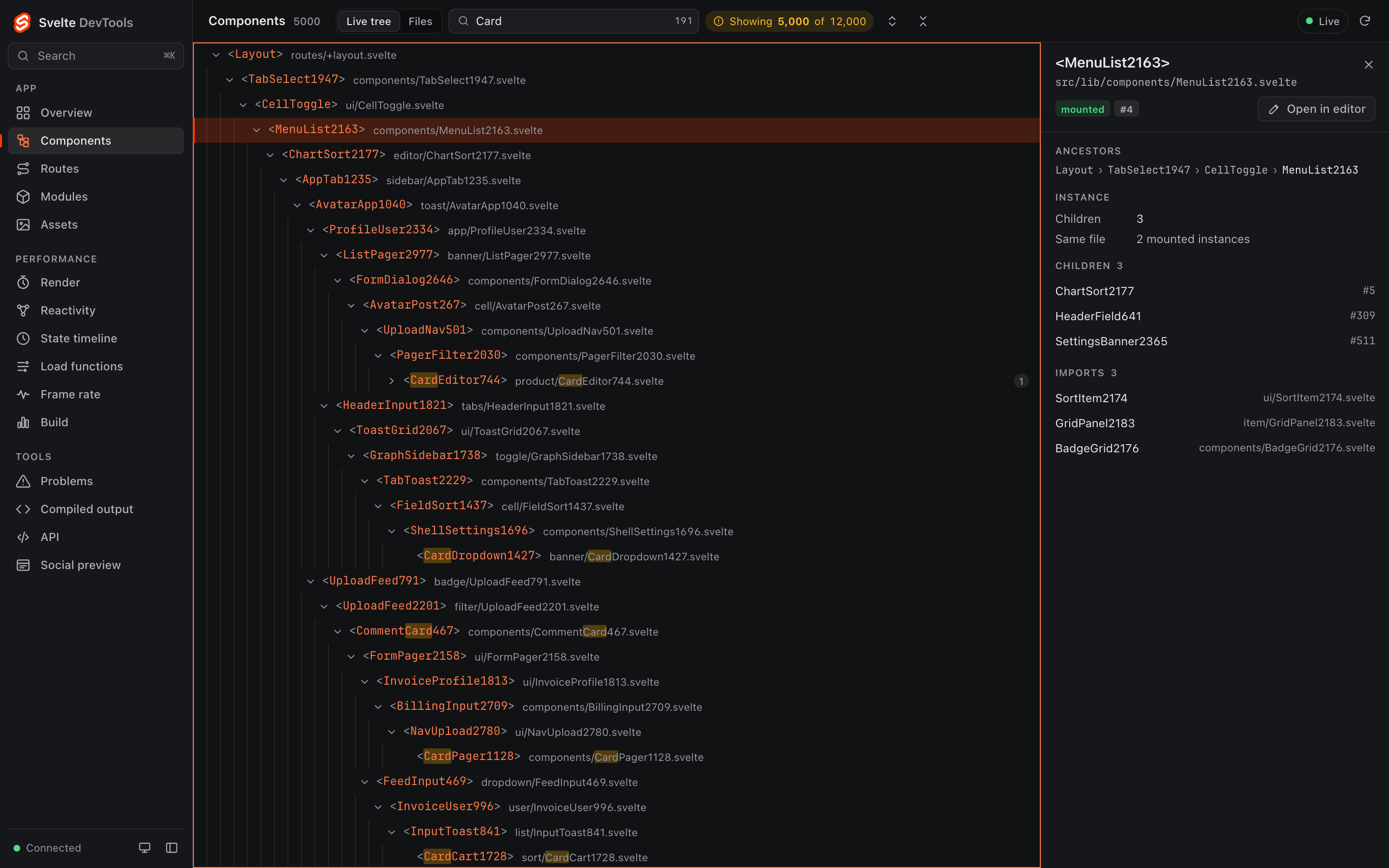Collapse all tree nodes icon
1389x868 pixels.
(x=923, y=21)
